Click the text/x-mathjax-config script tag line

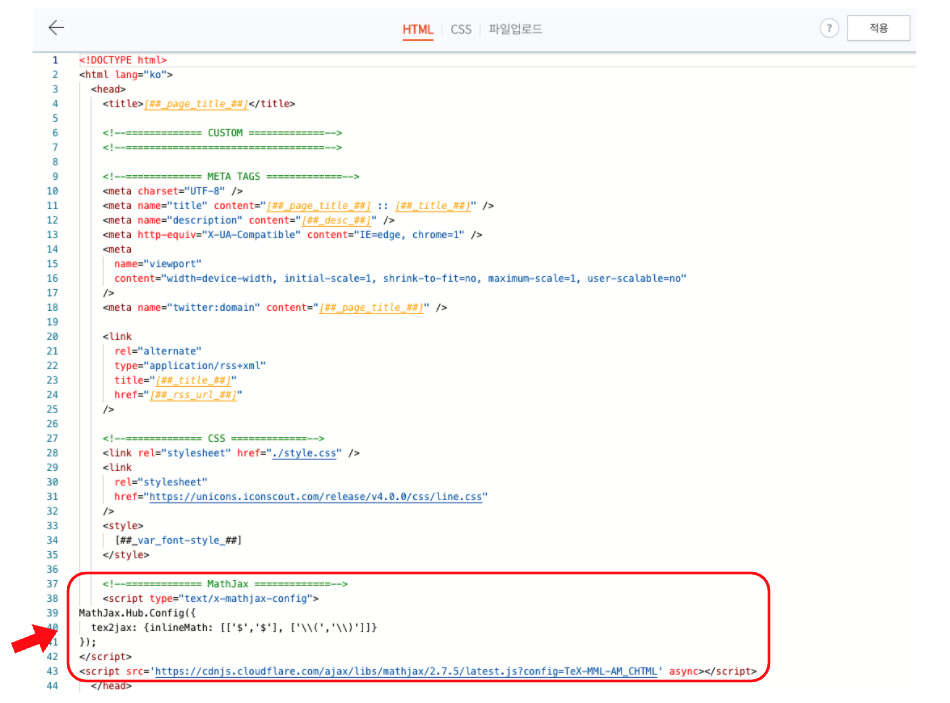coord(211,598)
